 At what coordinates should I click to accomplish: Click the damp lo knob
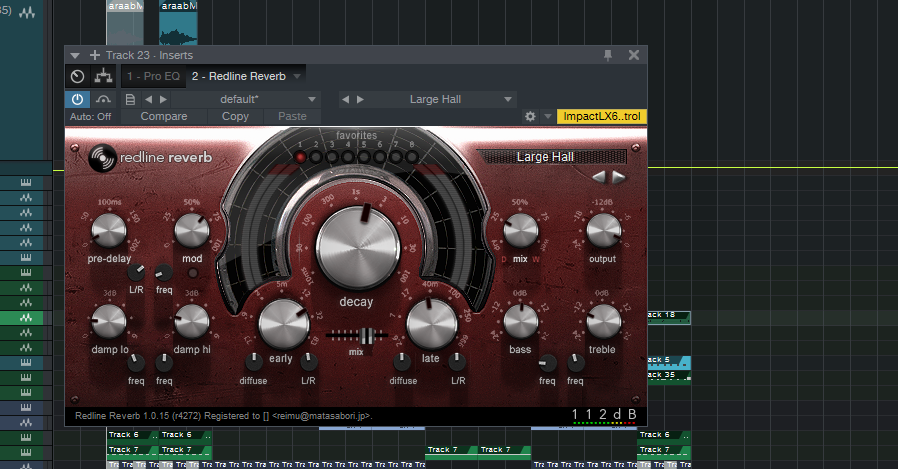tap(109, 322)
